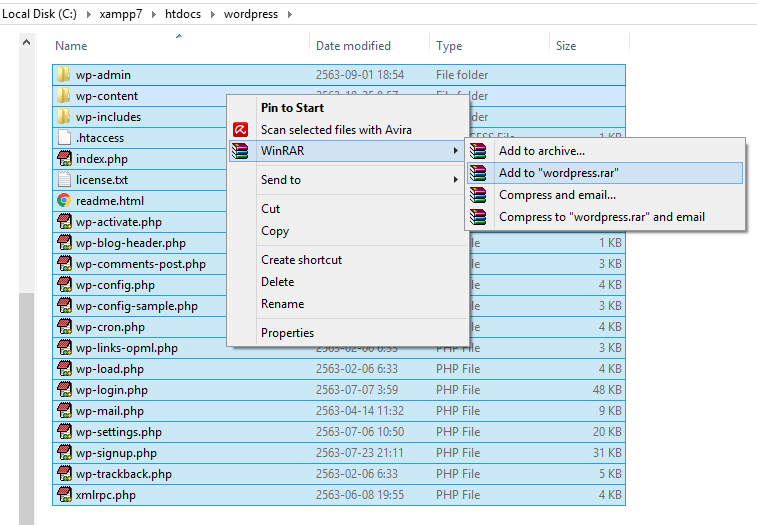This screenshot has width=757, height=525.
Task: Open Properties from the context menu
Action: point(348,333)
